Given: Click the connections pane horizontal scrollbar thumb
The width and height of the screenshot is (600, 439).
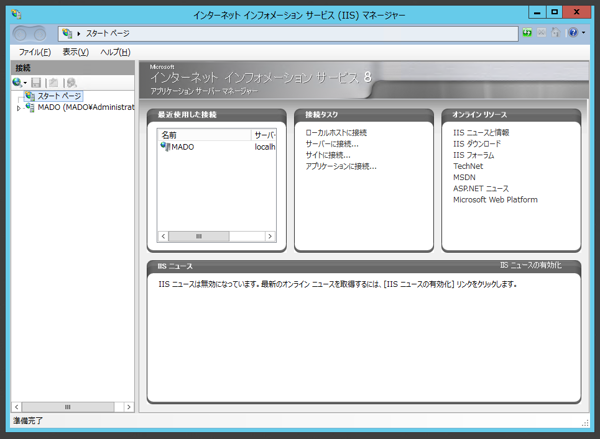Looking at the screenshot, I should (x=68, y=407).
